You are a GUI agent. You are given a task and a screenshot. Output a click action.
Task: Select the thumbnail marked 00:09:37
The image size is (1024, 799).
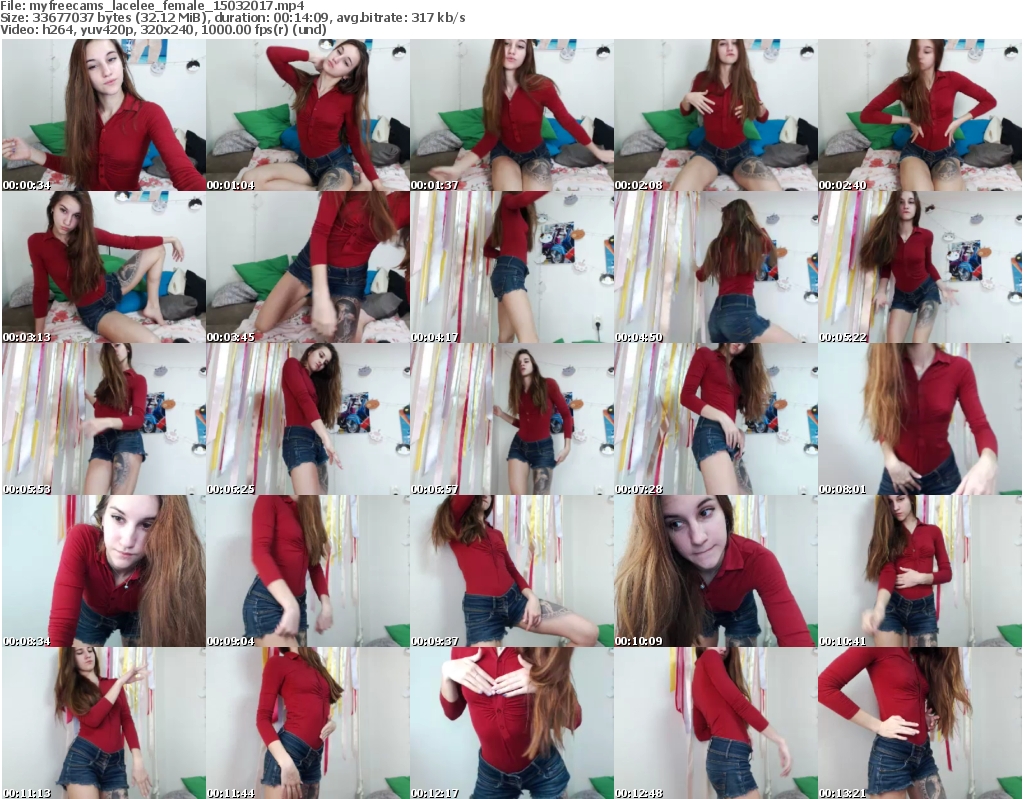pos(512,572)
